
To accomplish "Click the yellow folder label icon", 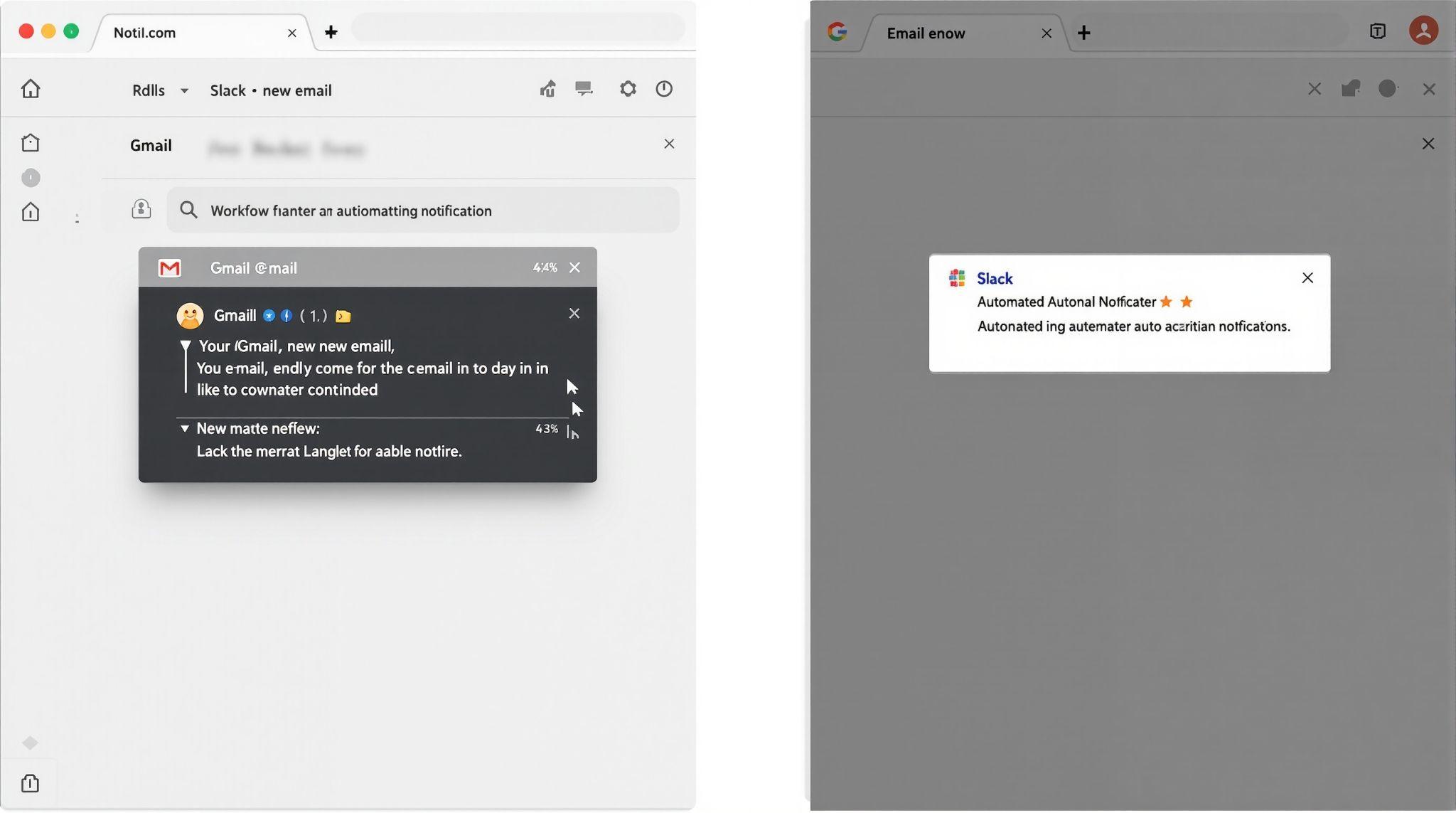I will coord(343,317).
